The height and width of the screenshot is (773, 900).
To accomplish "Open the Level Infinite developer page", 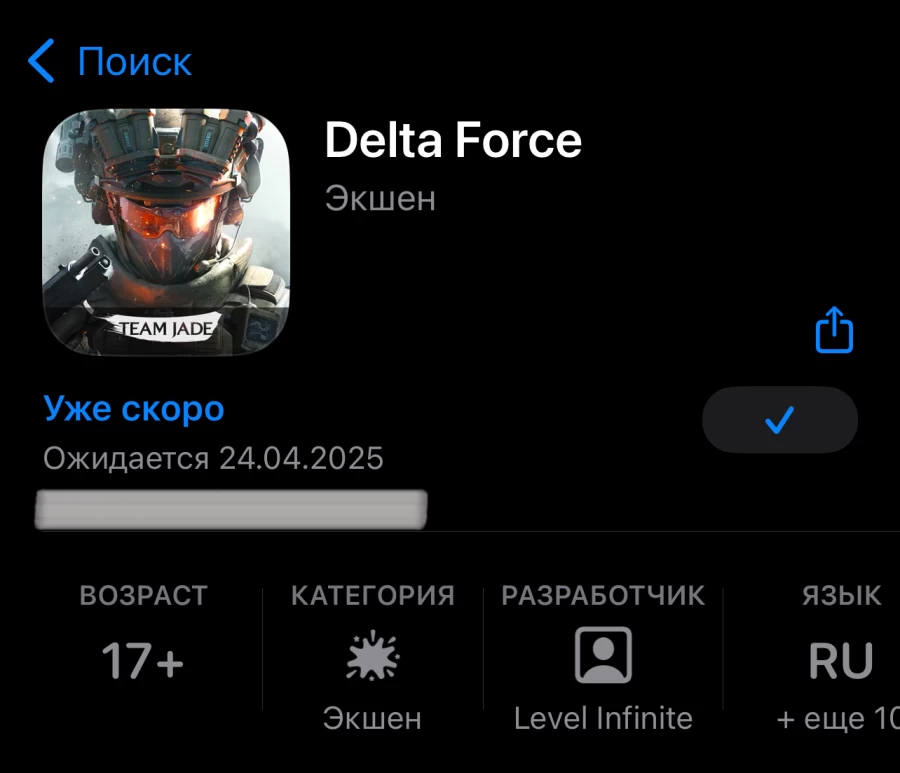I will pos(603,718).
